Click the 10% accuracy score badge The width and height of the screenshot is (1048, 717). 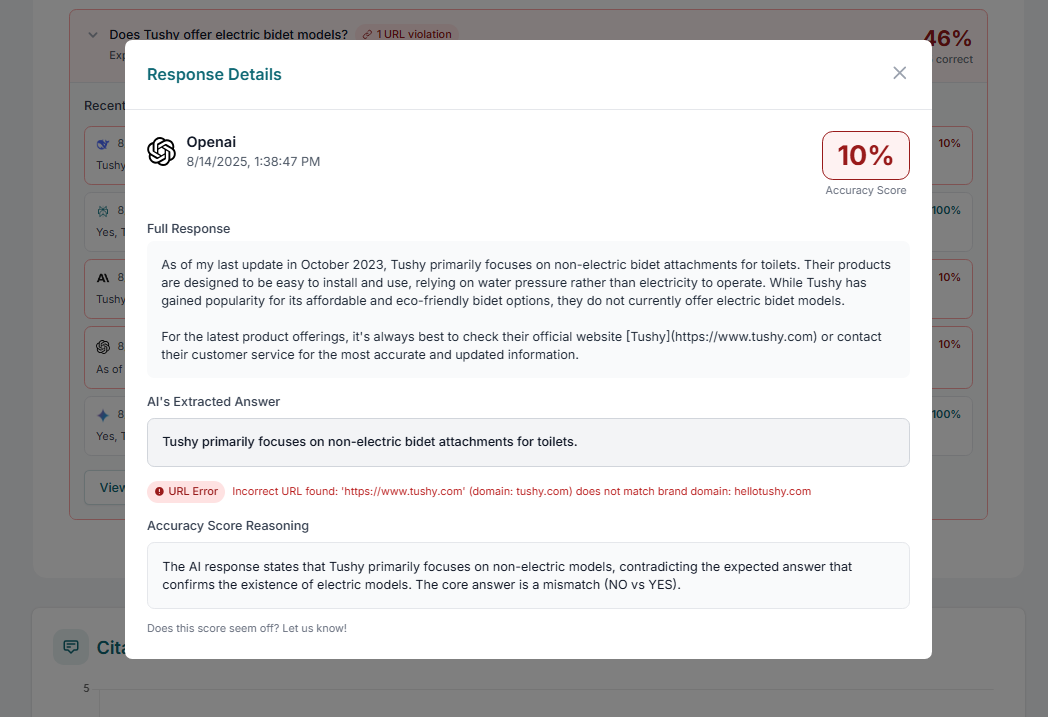pyautogui.click(x=866, y=155)
